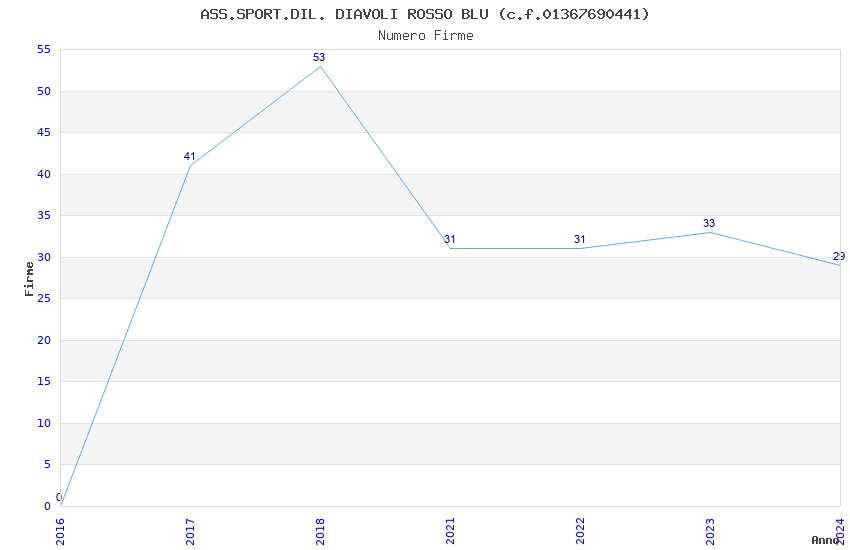This screenshot has width=850, height=550.
Task: Click the y-axis value 10
Action: [44, 423]
